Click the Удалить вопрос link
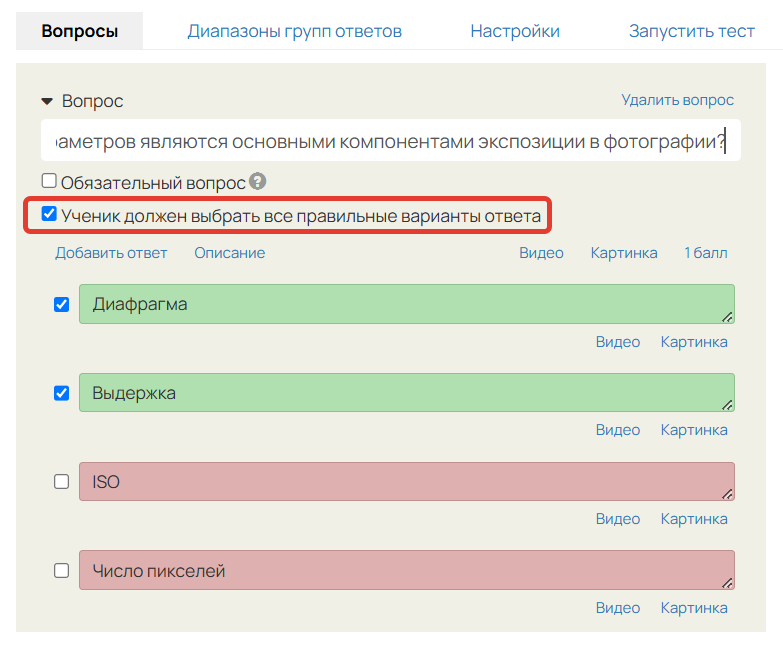Viewport: 783px width, 645px height. click(x=678, y=100)
